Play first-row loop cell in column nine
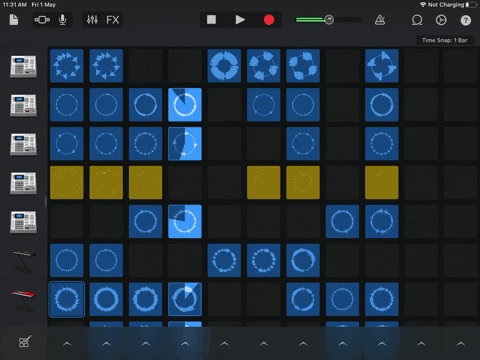The image size is (480, 360). coord(382,66)
